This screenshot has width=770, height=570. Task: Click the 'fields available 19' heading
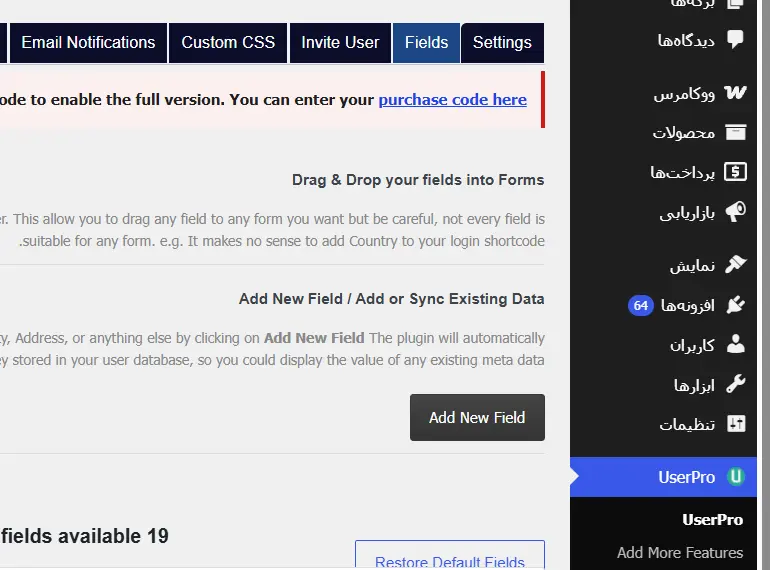tap(84, 536)
